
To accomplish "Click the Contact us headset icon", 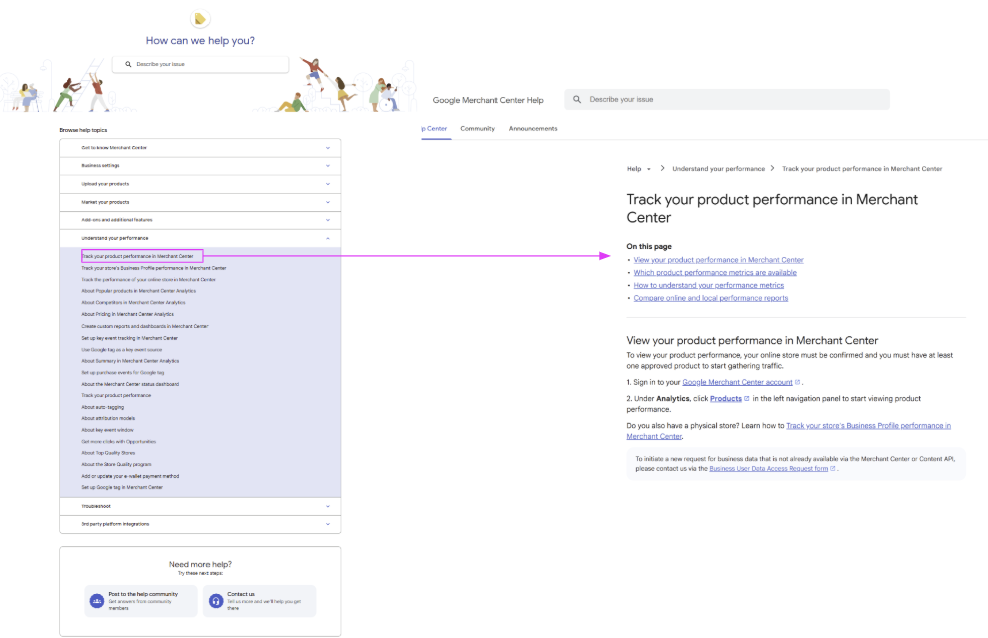I will [216, 601].
